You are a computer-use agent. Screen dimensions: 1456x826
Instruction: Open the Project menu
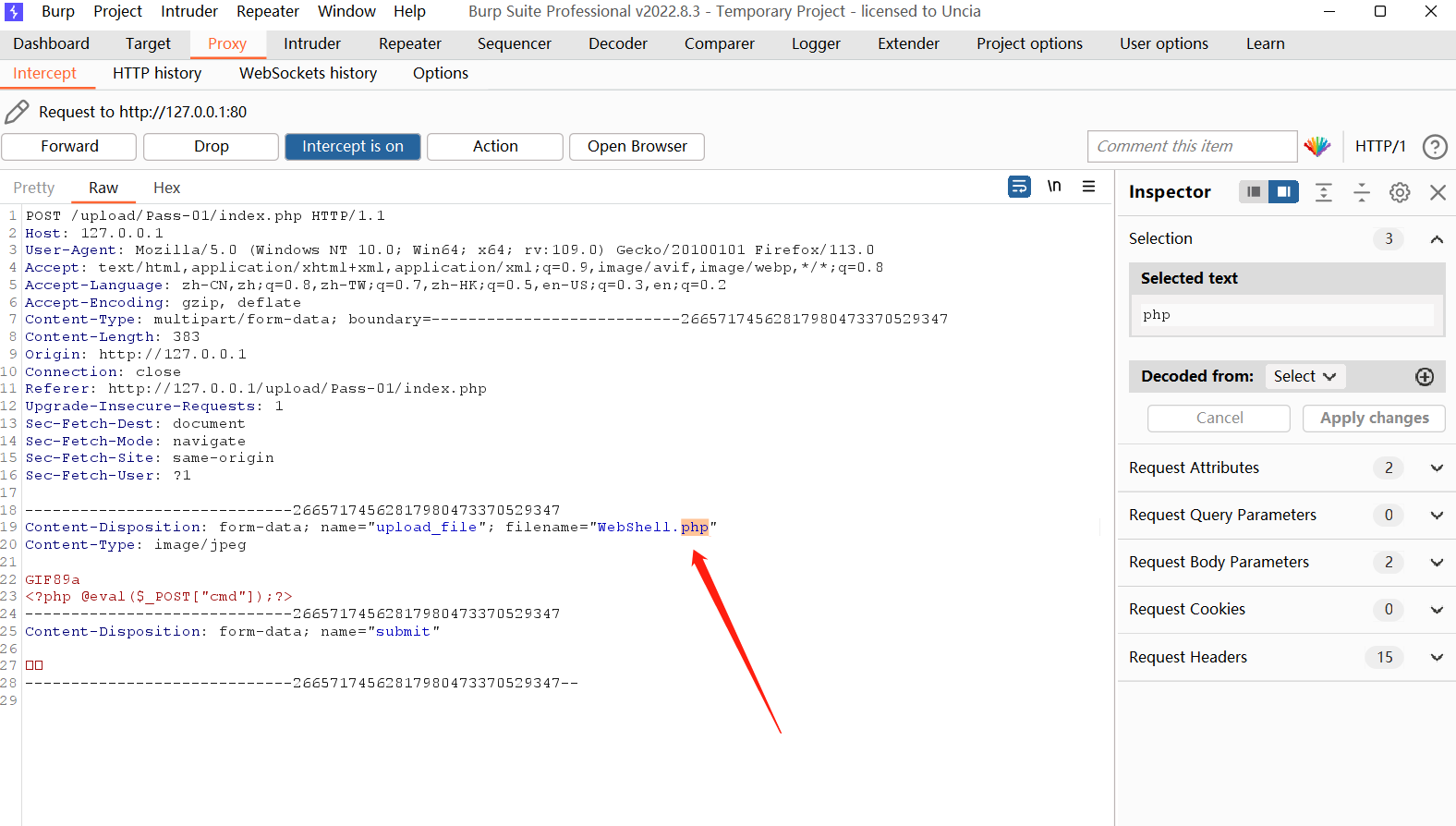coord(117,11)
